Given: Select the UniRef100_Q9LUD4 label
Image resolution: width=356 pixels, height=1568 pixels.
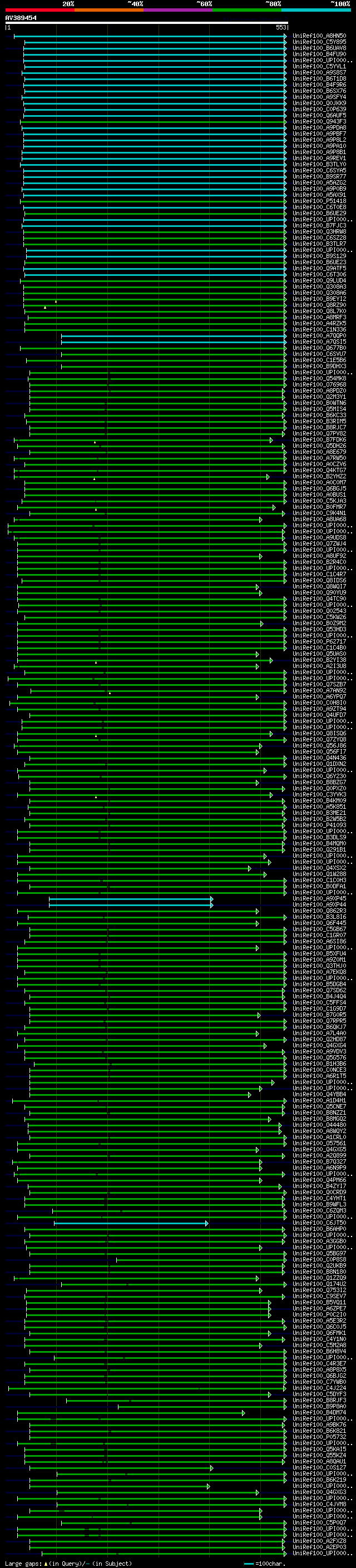Looking at the screenshot, I should pyautogui.click(x=319, y=280).
